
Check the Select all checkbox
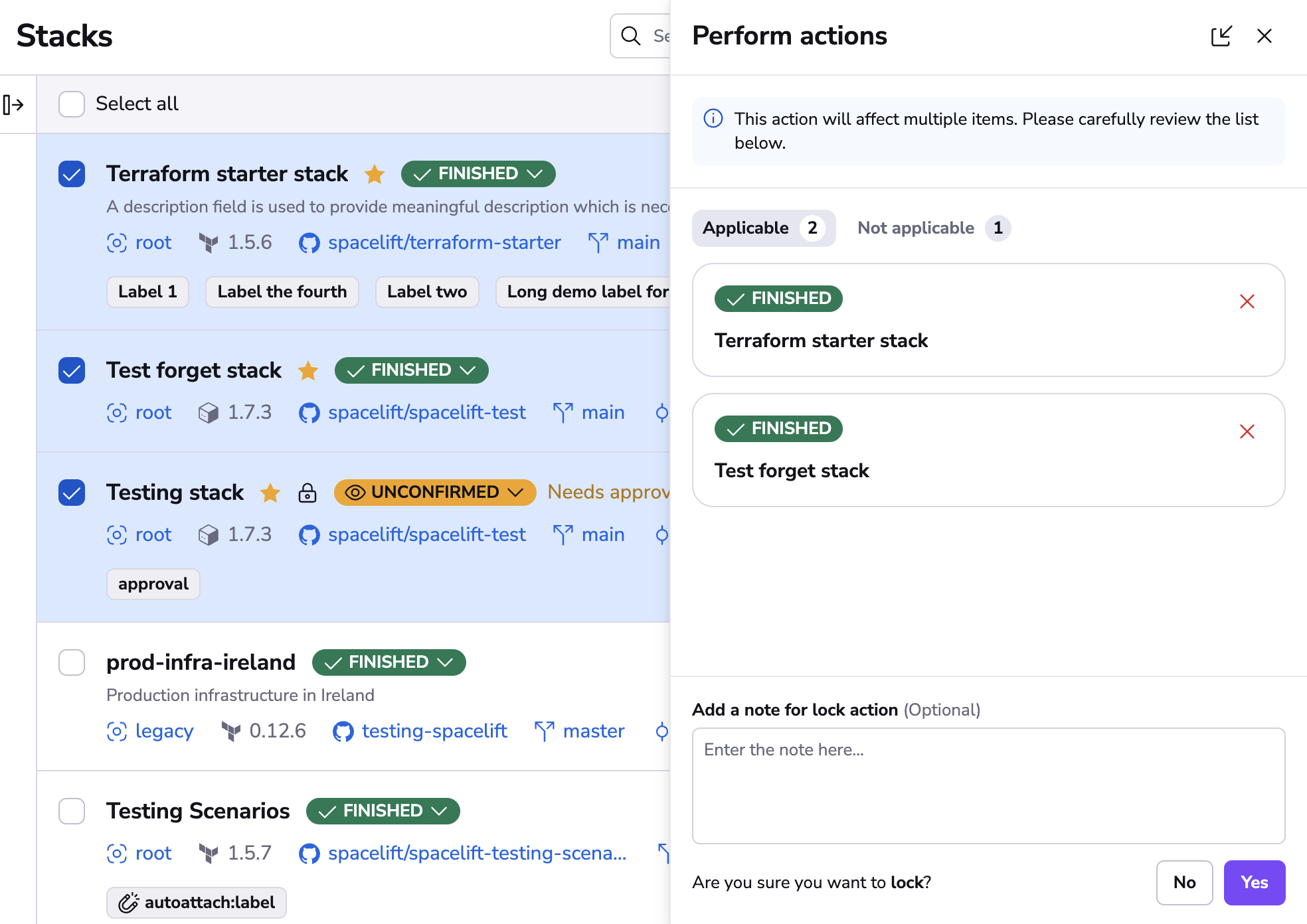[72, 104]
